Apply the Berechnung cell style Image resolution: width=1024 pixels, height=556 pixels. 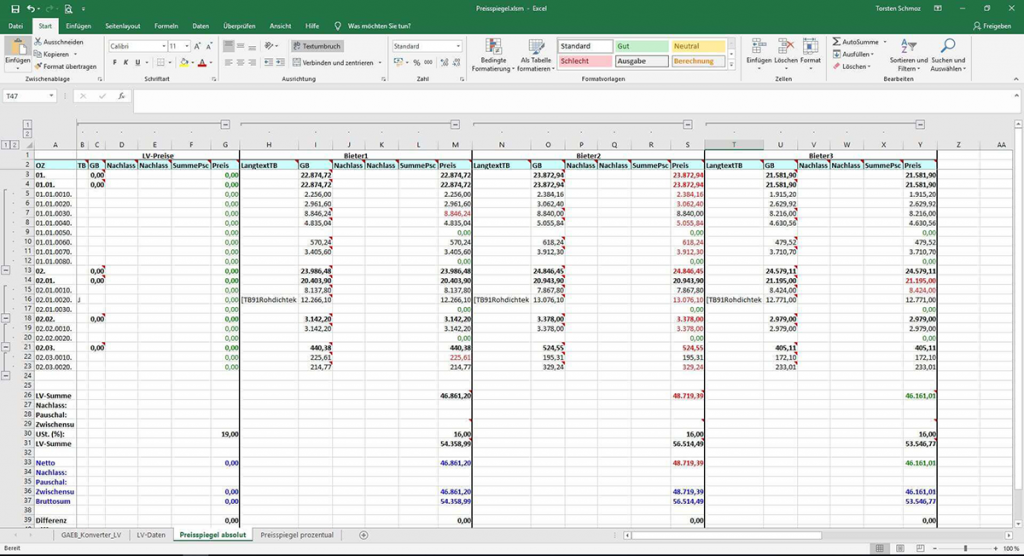(x=698, y=61)
